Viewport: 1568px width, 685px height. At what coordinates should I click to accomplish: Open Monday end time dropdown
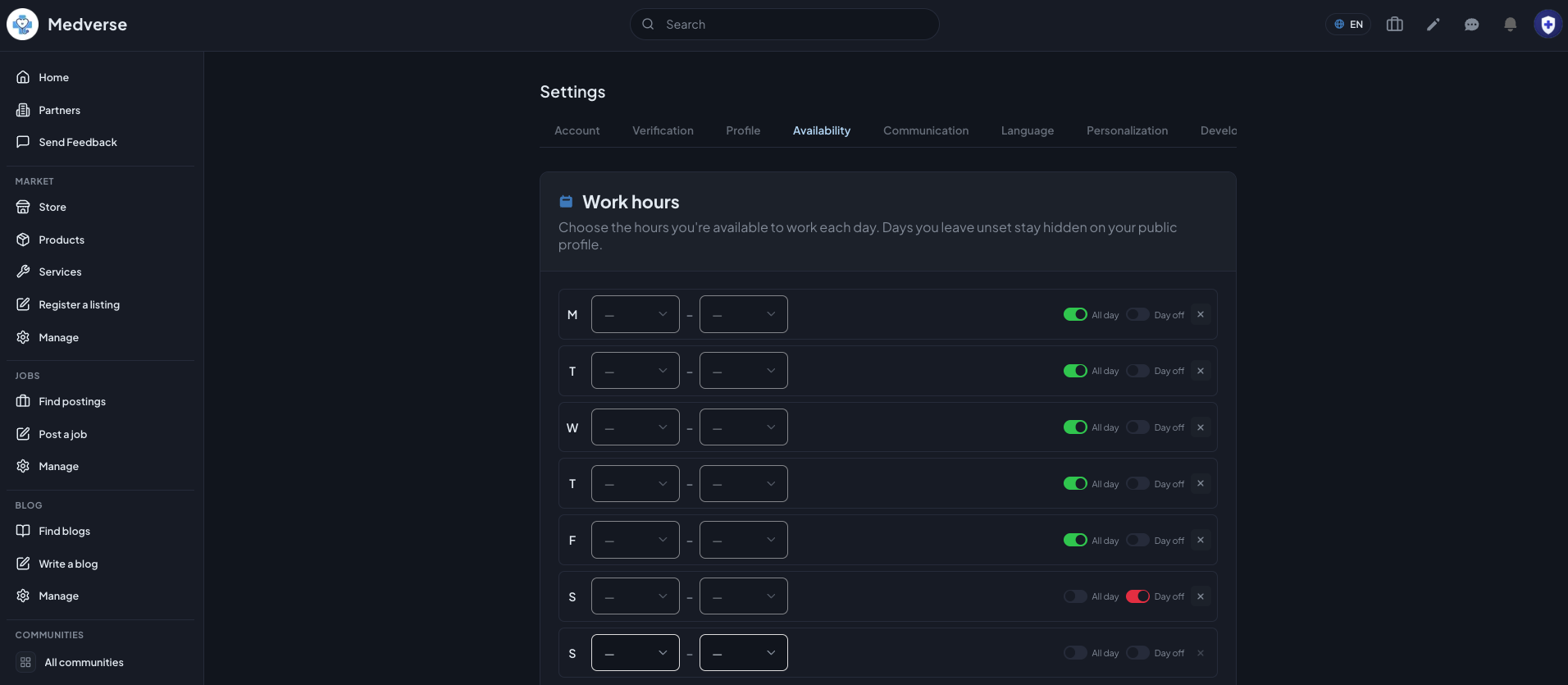coord(744,314)
